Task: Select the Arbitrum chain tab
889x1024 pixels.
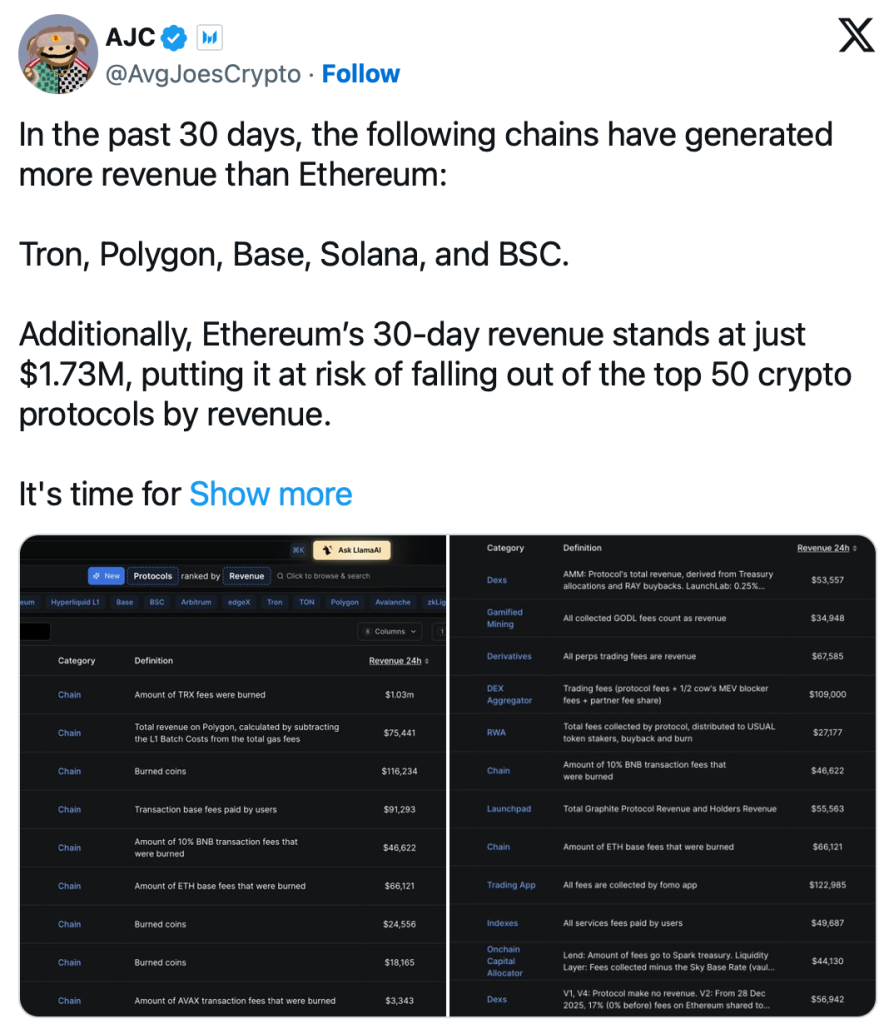Action: [x=196, y=603]
